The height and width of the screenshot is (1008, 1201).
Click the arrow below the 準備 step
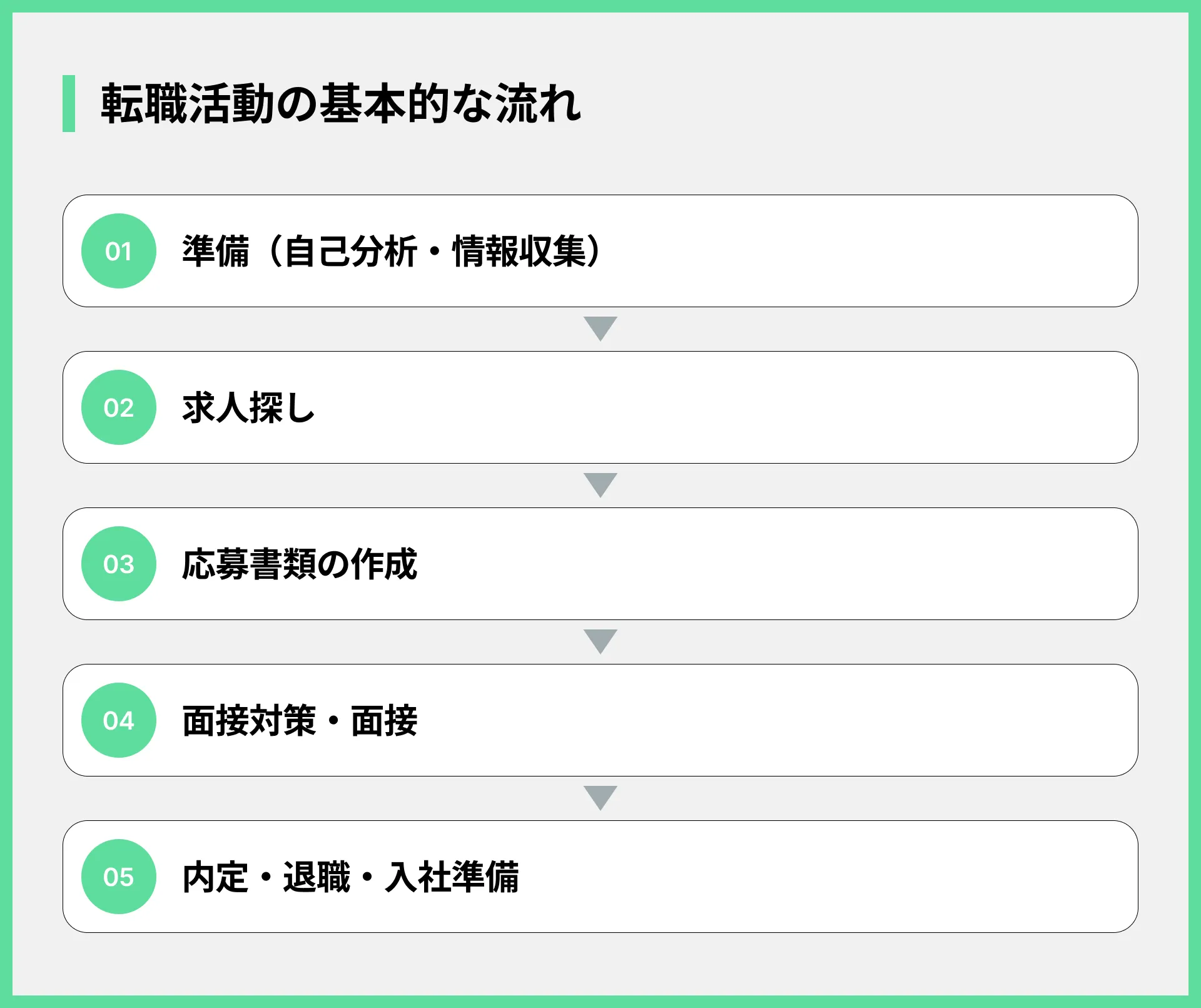[600, 328]
